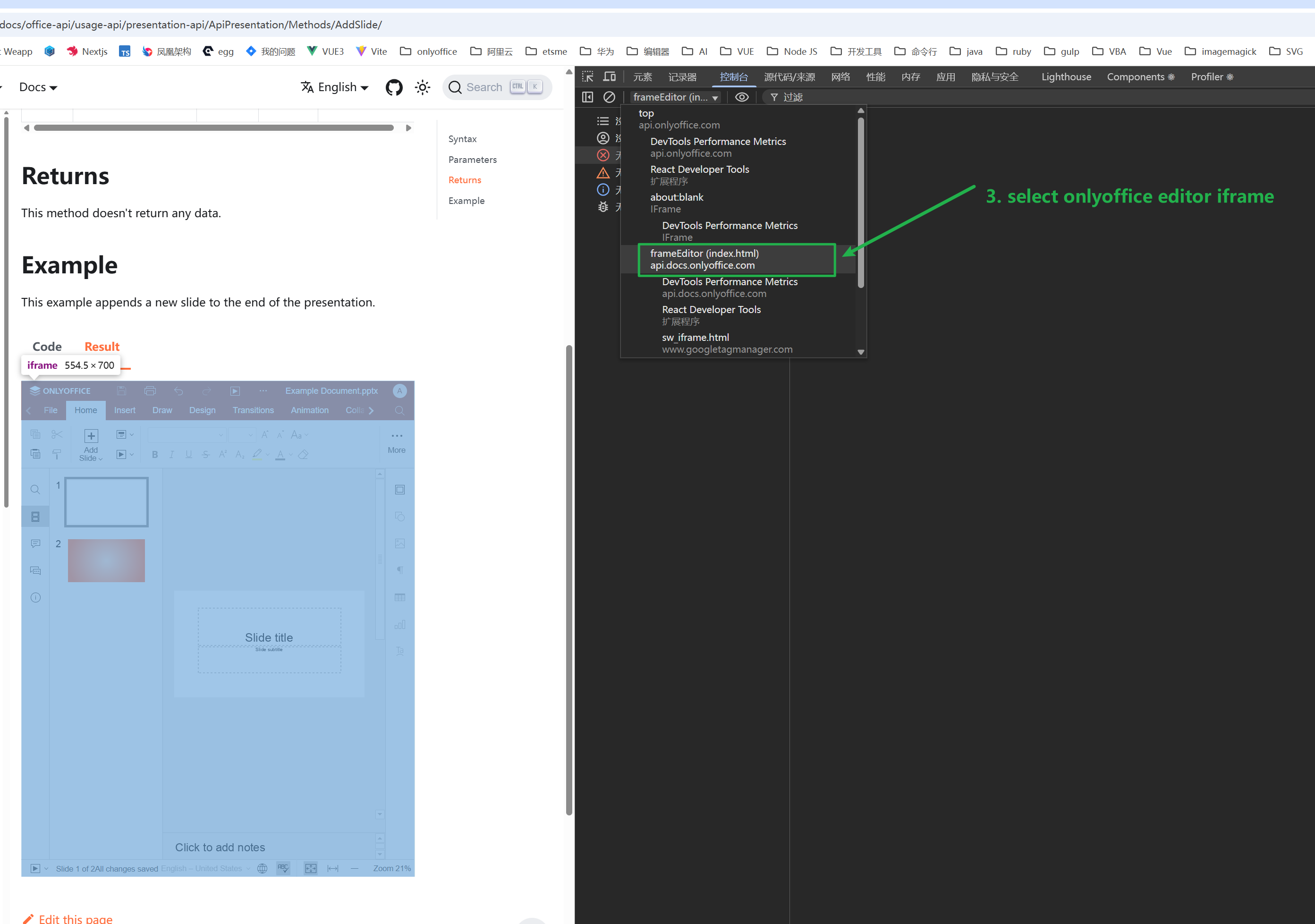Select slide 2 thumbnail in the editor
Image resolution: width=1315 pixels, height=924 pixels.
[x=107, y=560]
